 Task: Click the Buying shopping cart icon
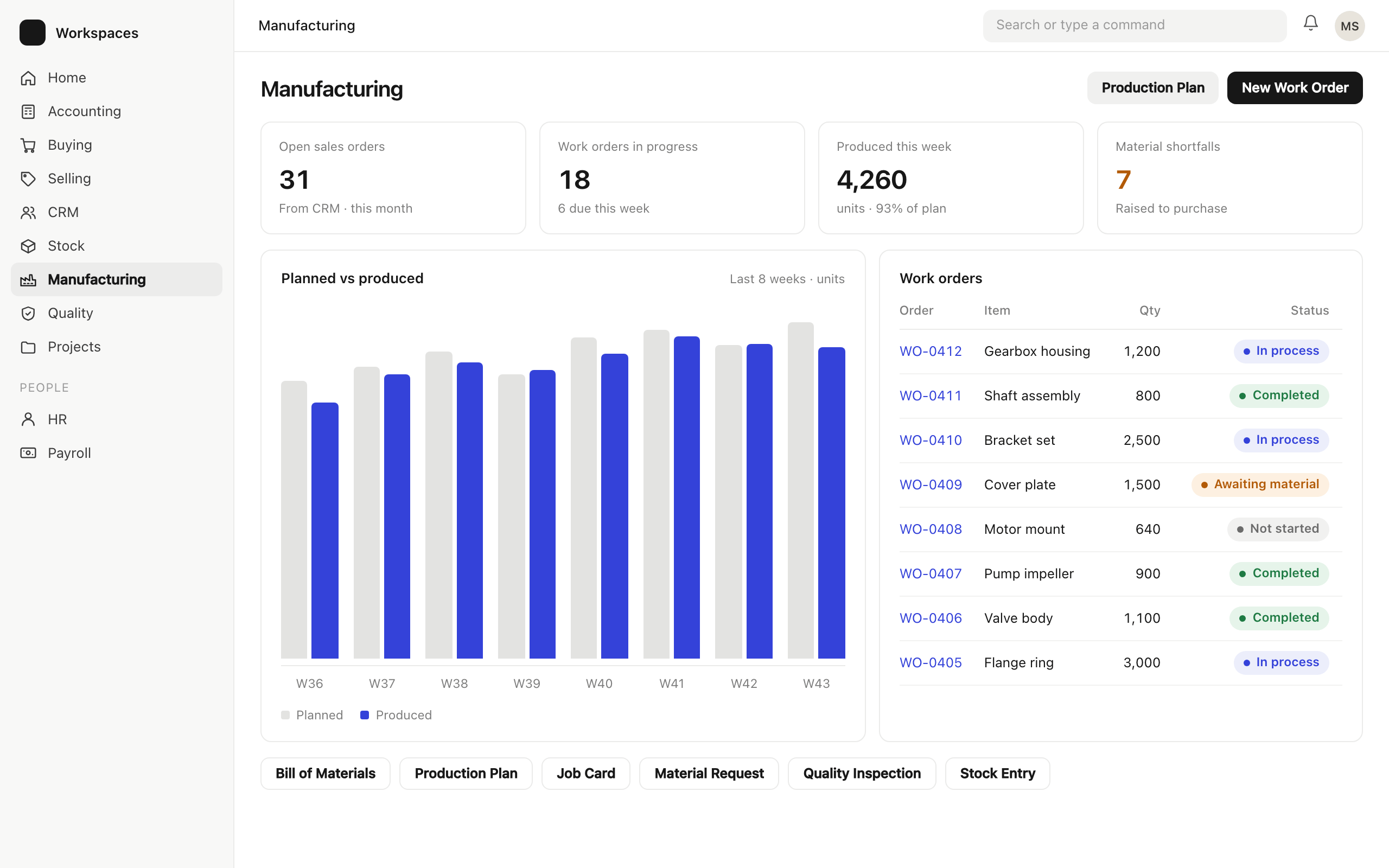coord(28,145)
